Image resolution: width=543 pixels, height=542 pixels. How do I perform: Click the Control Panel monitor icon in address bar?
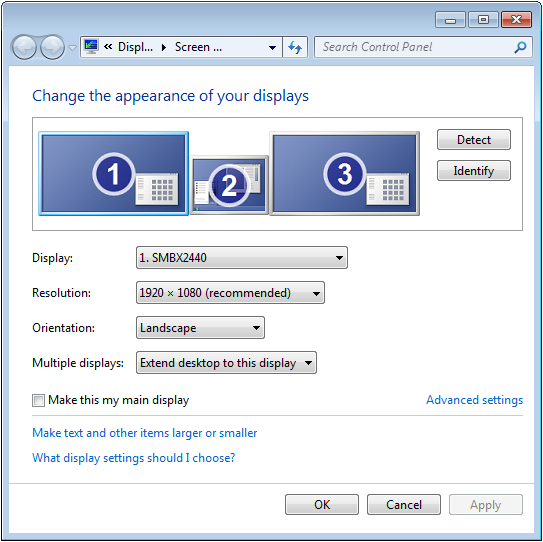[x=91, y=47]
